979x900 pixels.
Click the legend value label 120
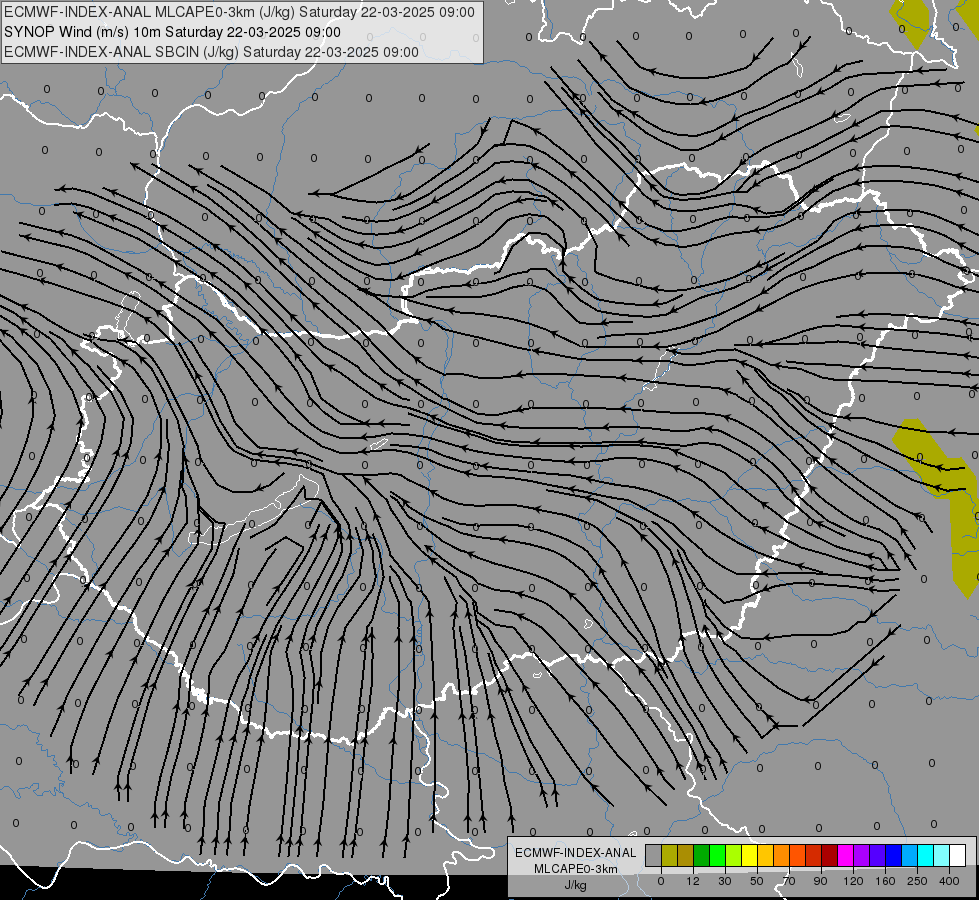854,881
